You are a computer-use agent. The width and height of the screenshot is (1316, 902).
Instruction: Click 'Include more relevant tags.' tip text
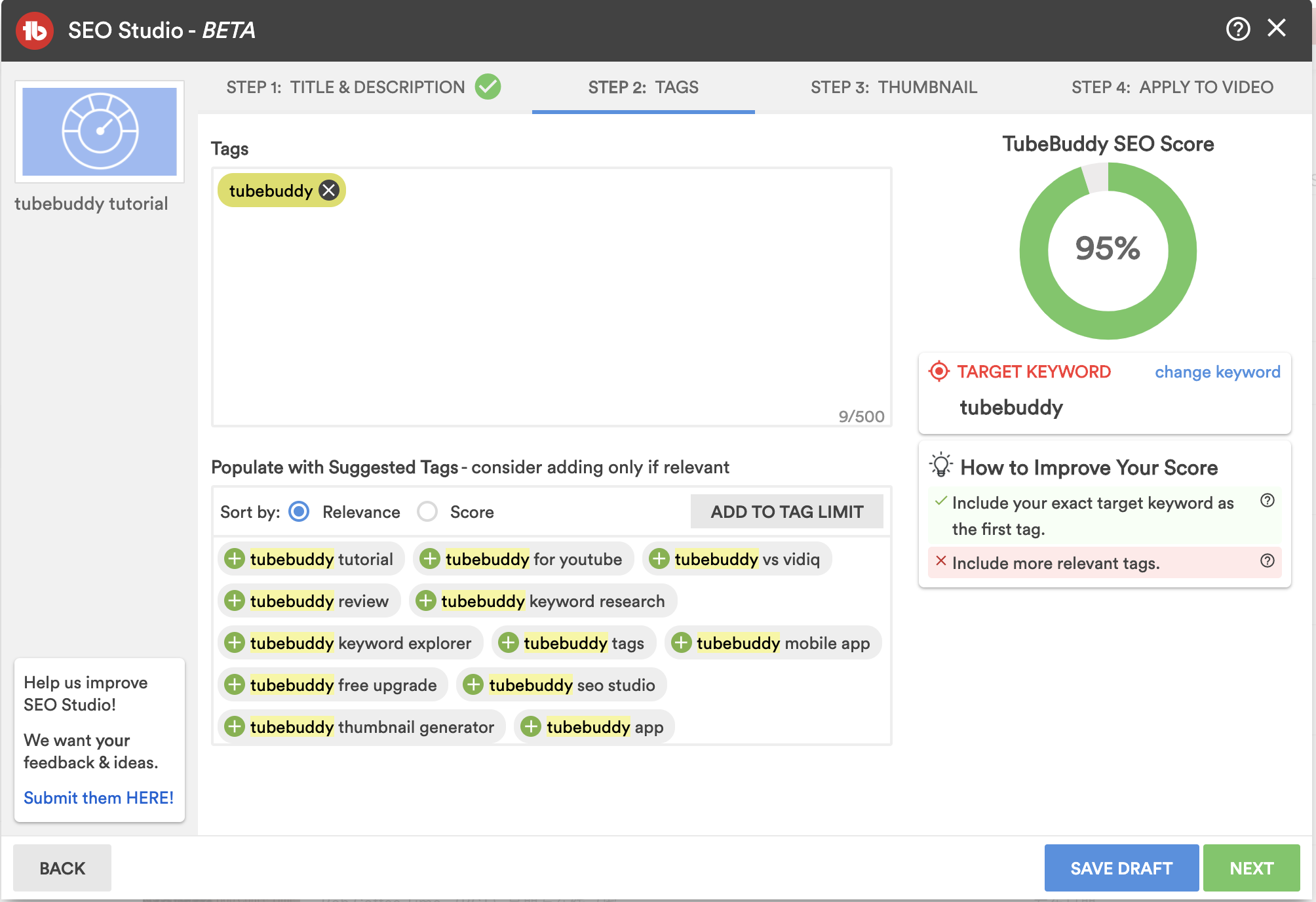point(1056,563)
